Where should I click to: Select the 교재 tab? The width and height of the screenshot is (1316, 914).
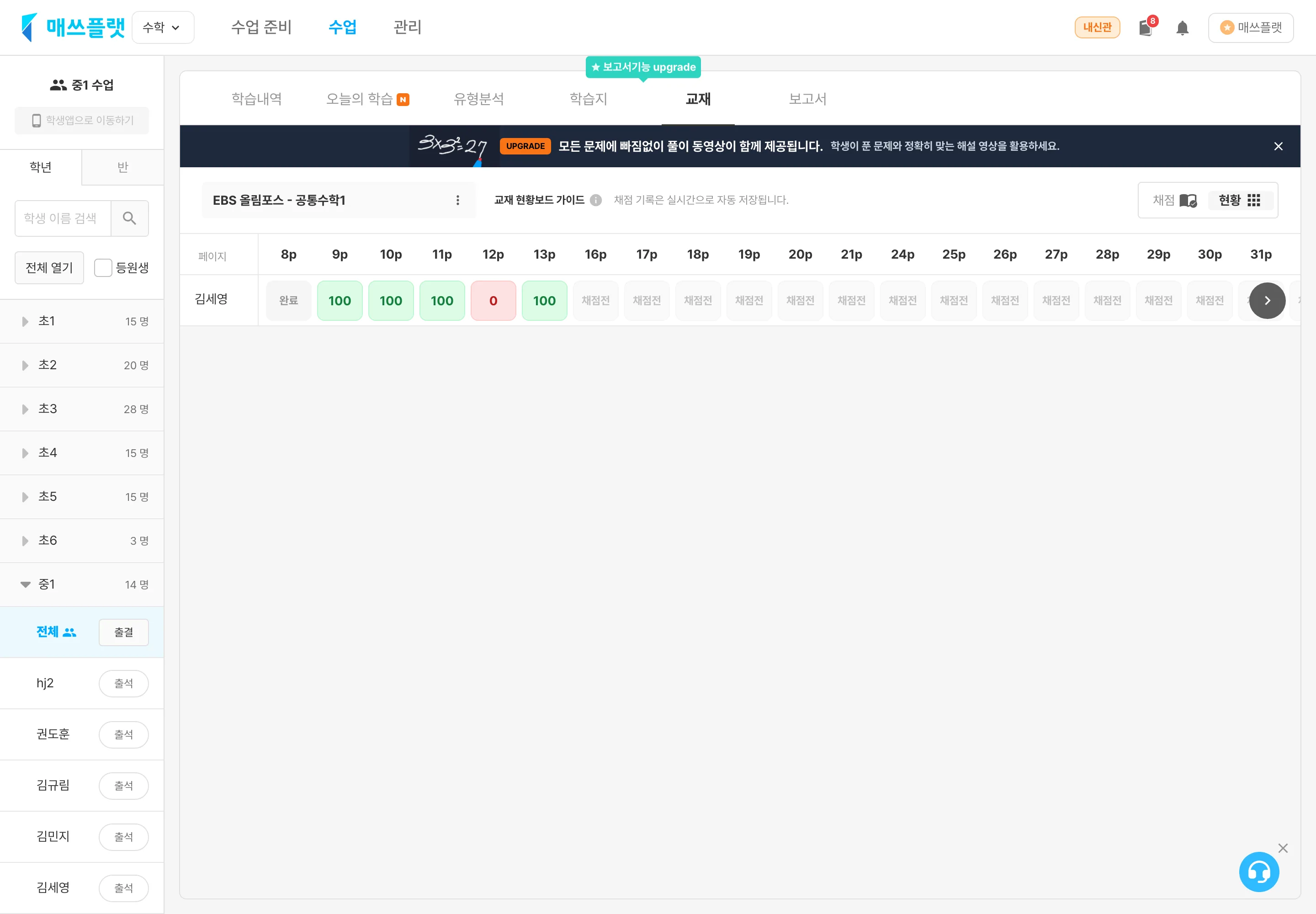697,99
